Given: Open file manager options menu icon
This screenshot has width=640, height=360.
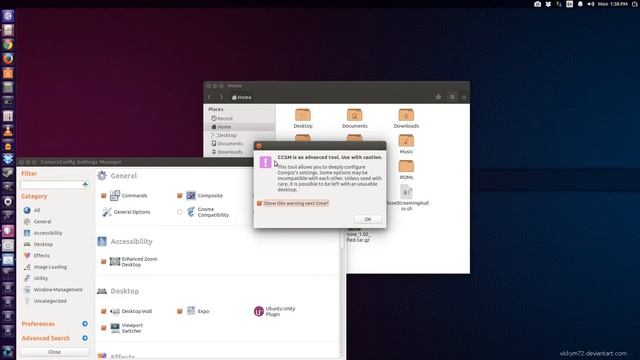Looking at the screenshot, I should [464, 97].
